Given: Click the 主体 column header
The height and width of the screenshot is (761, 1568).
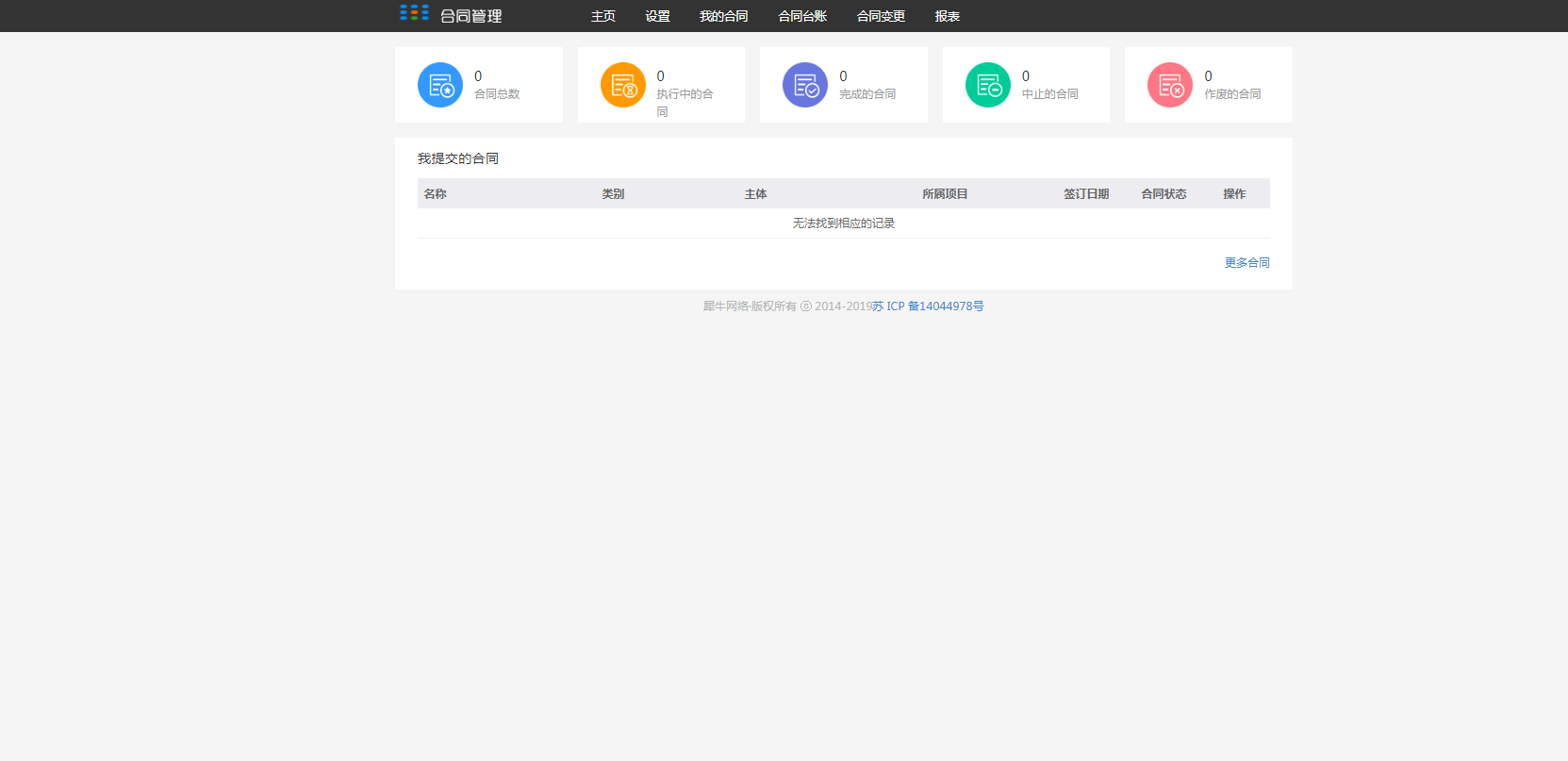Looking at the screenshot, I should tap(755, 193).
